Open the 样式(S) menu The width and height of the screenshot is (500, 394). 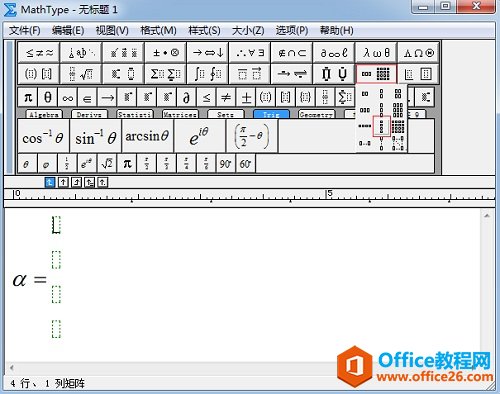204,31
